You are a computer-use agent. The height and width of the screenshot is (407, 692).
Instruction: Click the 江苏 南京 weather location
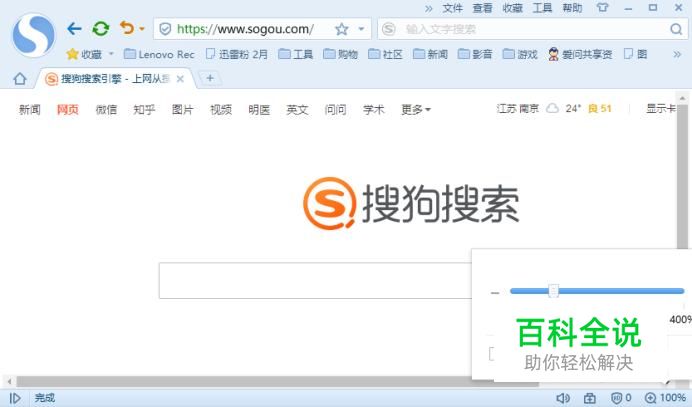click(518, 109)
